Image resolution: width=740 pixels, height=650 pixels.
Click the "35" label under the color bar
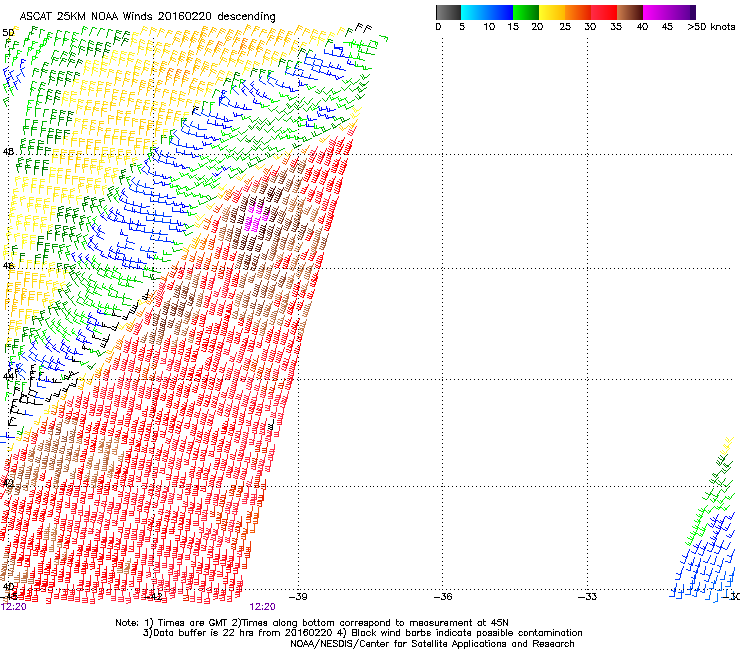tap(616, 27)
